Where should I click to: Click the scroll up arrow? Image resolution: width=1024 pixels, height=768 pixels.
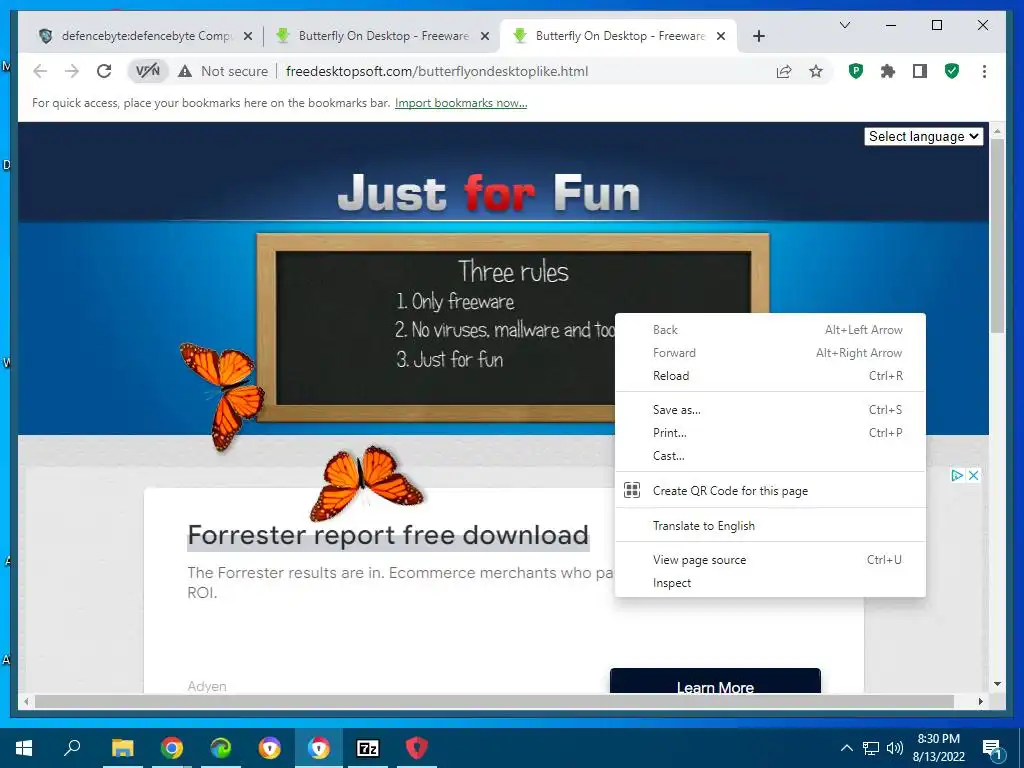point(997,132)
